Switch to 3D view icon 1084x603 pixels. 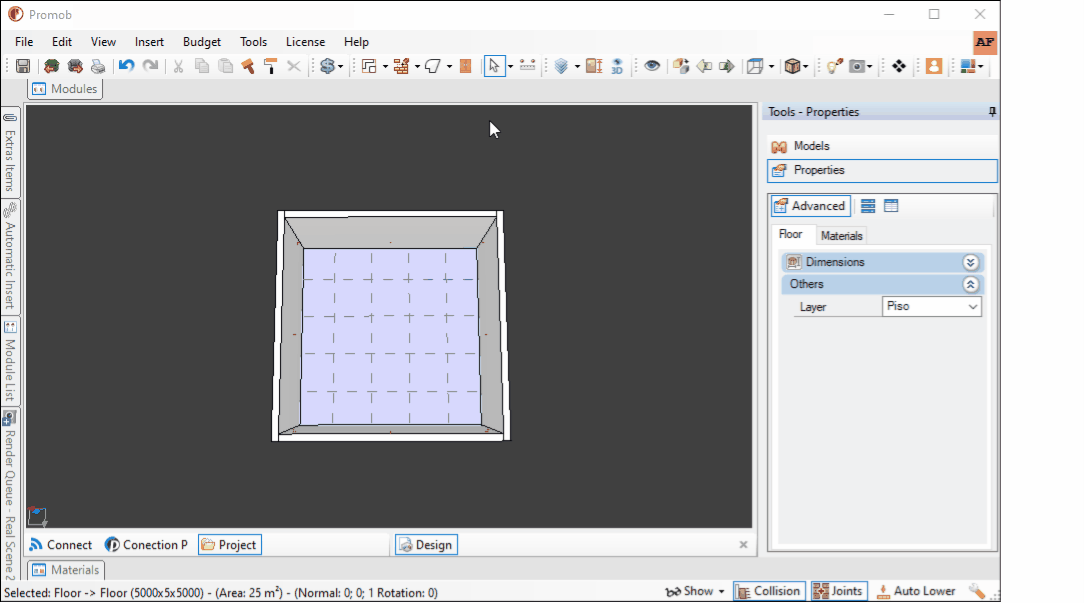point(617,66)
